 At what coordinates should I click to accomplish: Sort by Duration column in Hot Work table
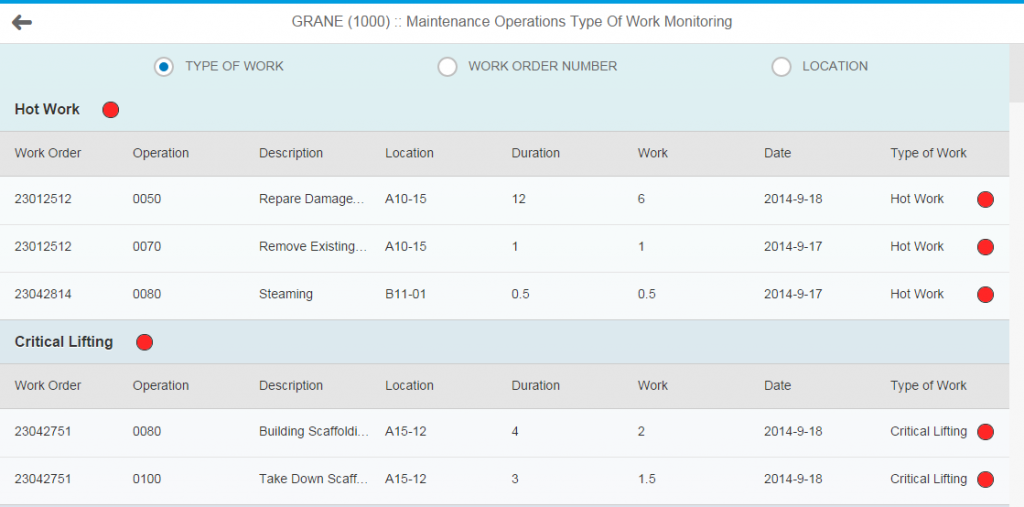coord(536,153)
